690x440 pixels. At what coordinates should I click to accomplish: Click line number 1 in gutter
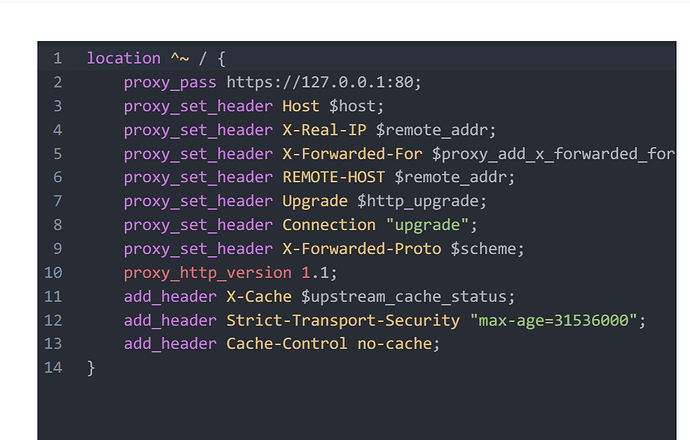pyautogui.click(x=57, y=58)
